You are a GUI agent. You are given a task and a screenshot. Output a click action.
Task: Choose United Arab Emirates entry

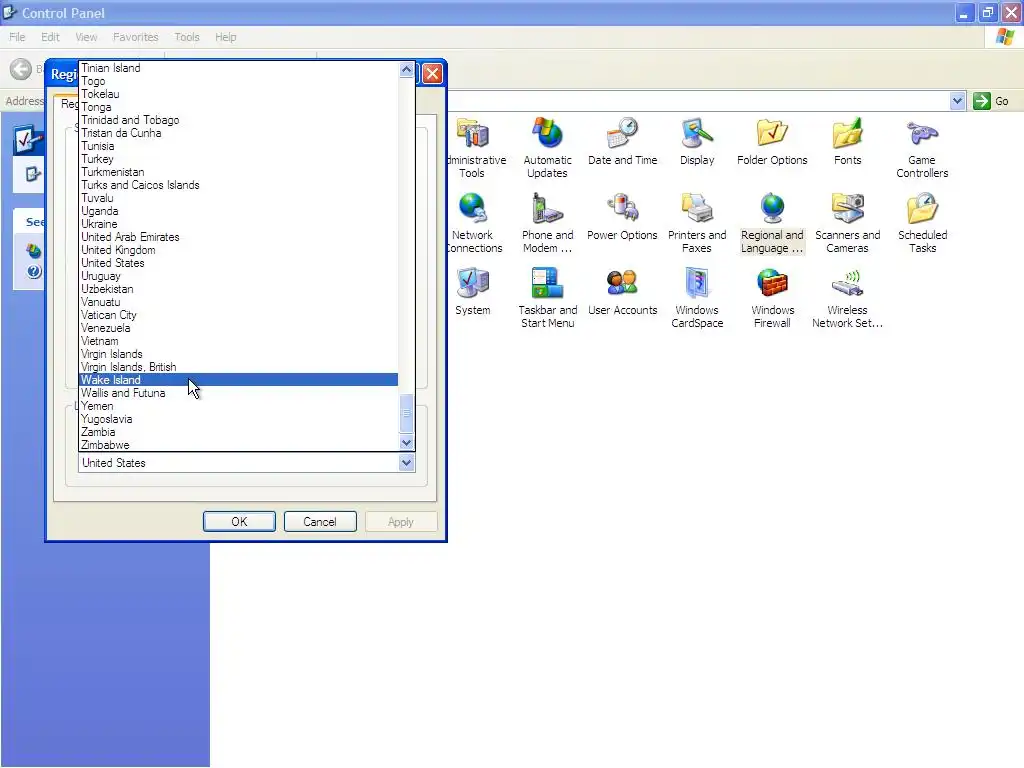[238, 237]
